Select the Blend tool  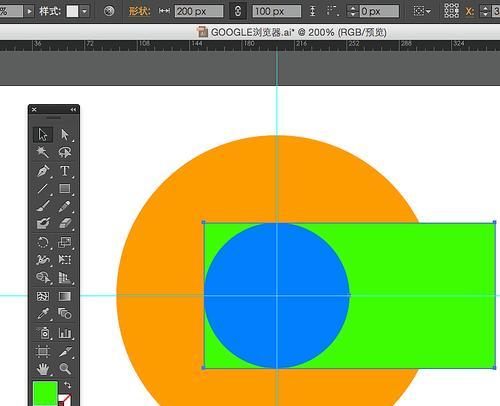coord(65,314)
